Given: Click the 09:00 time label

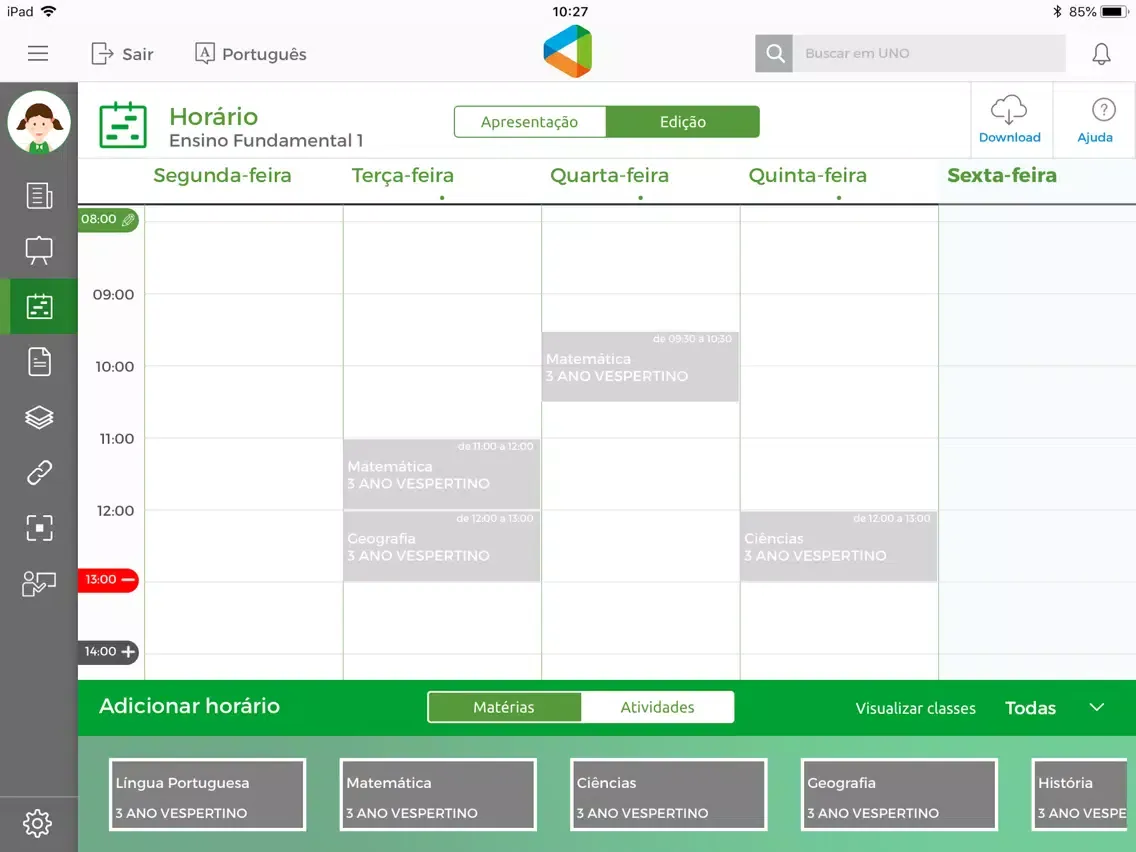Looking at the screenshot, I should pyautogui.click(x=113, y=295).
